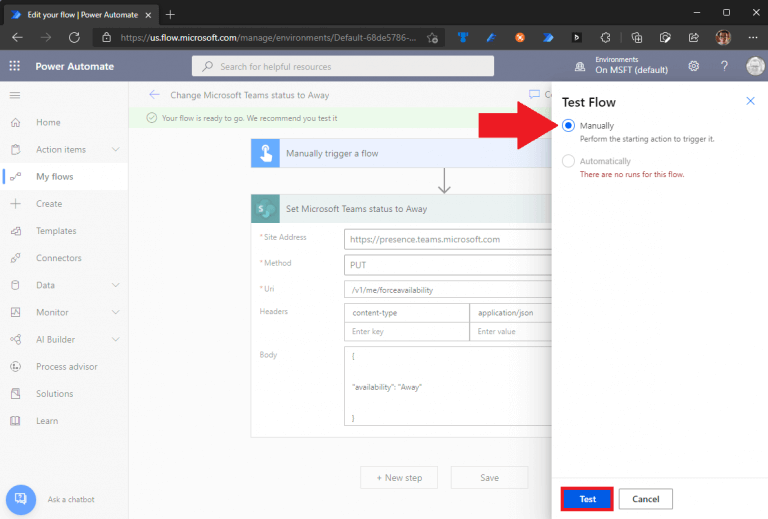Refresh the browser page
Image resolution: width=768 pixels, height=519 pixels.
(x=74, y=37)
